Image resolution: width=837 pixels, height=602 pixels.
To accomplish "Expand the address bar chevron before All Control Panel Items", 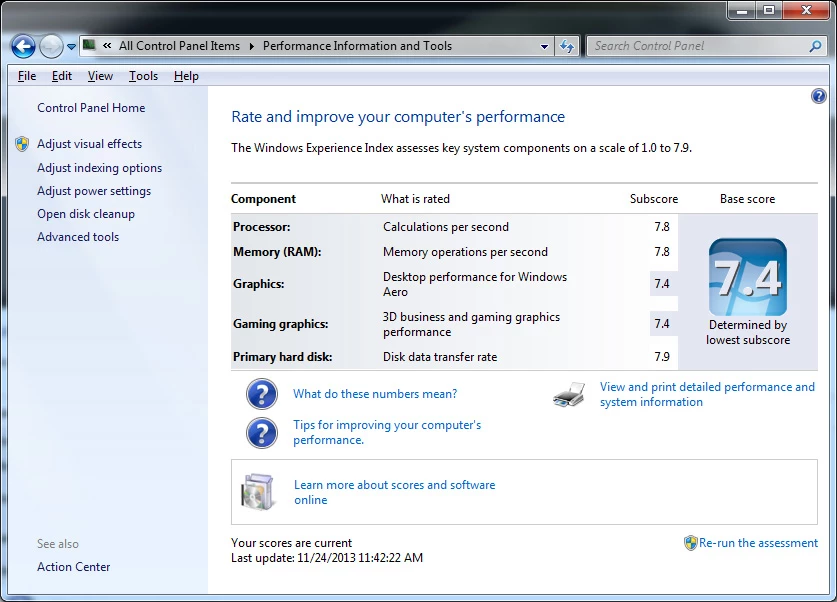I will tap(107, 46).
